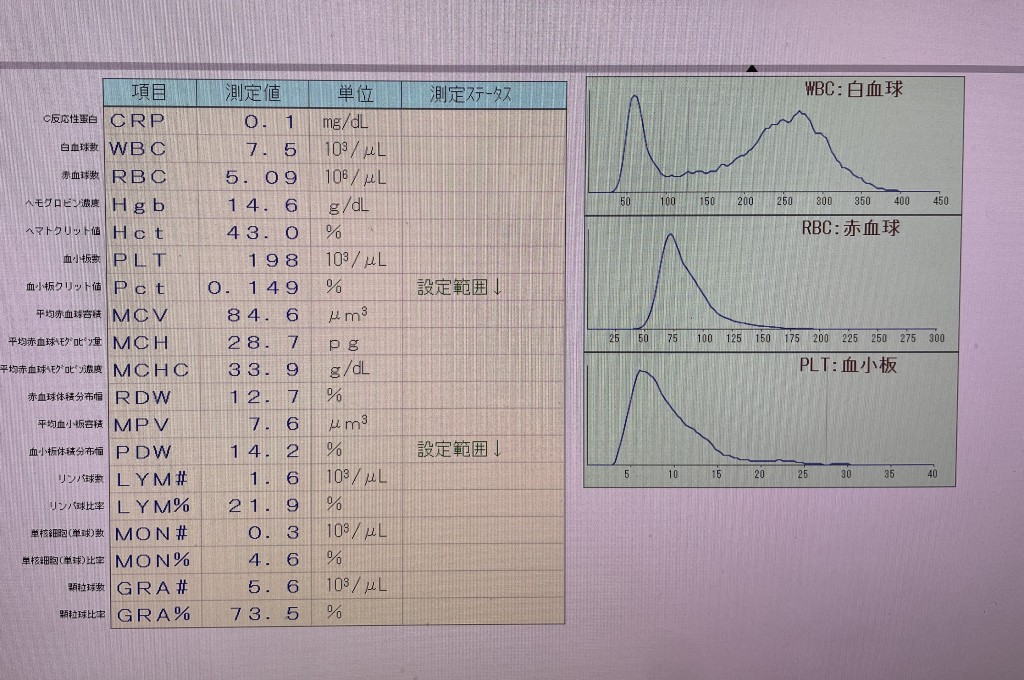Select the GRA# item cell
The width and height of the screenshot is (1024, 680).
coord(157,588)
